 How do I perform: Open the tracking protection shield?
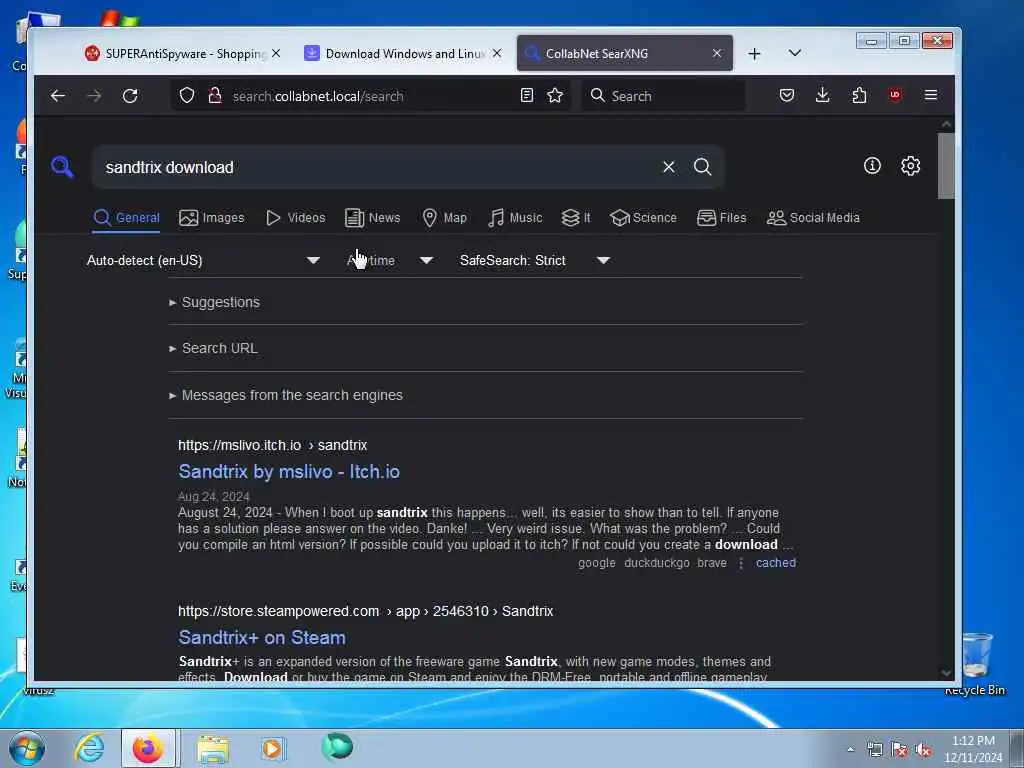coord(187,96)
